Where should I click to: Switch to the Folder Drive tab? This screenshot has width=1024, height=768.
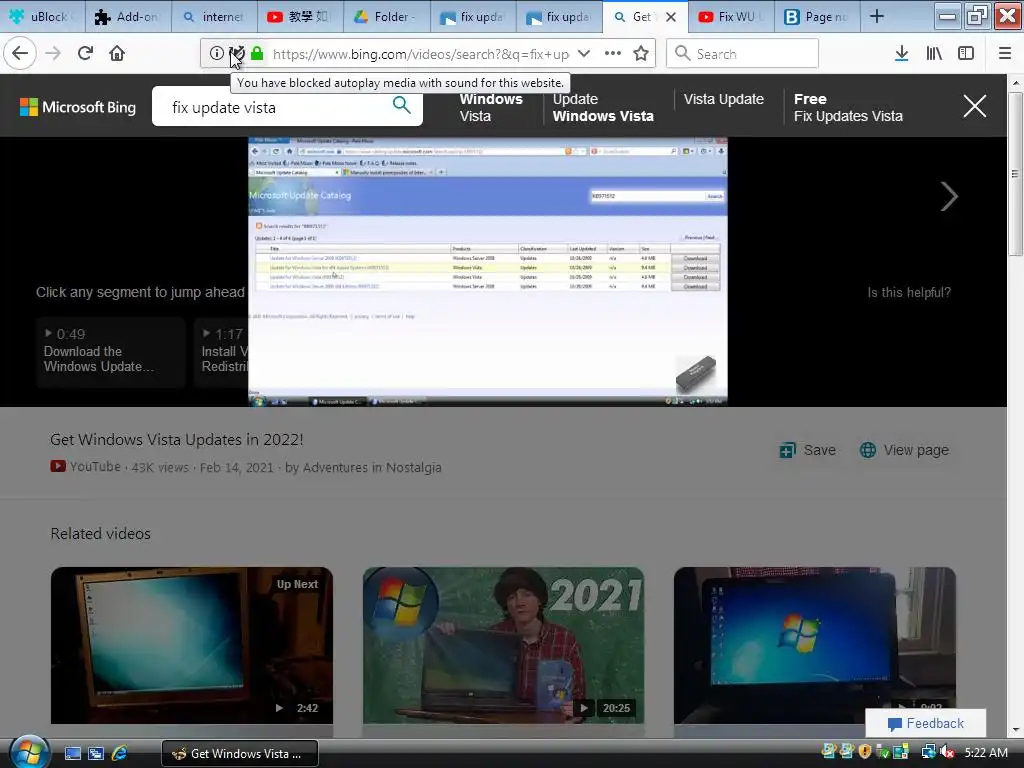(x=387, y=16)
